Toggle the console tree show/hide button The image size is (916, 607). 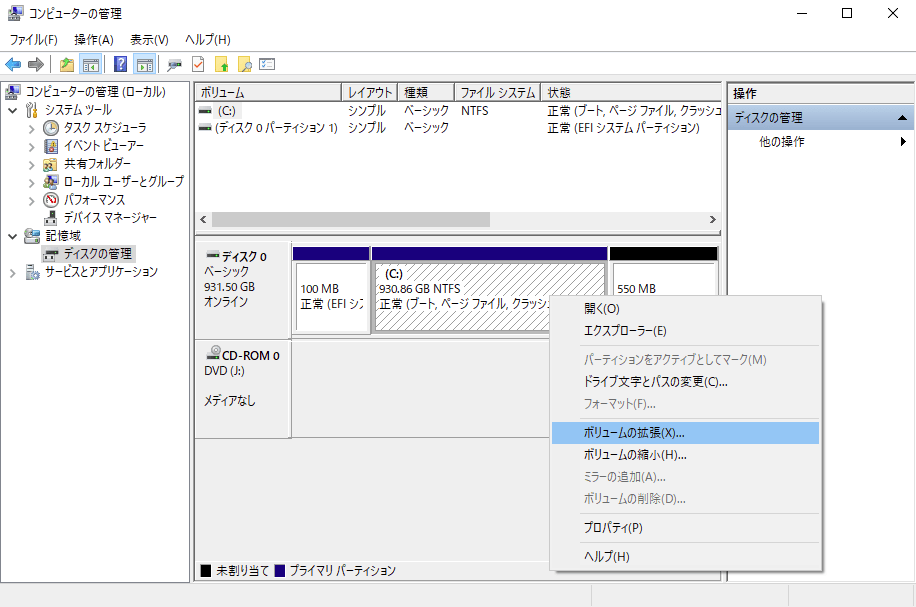90,64
